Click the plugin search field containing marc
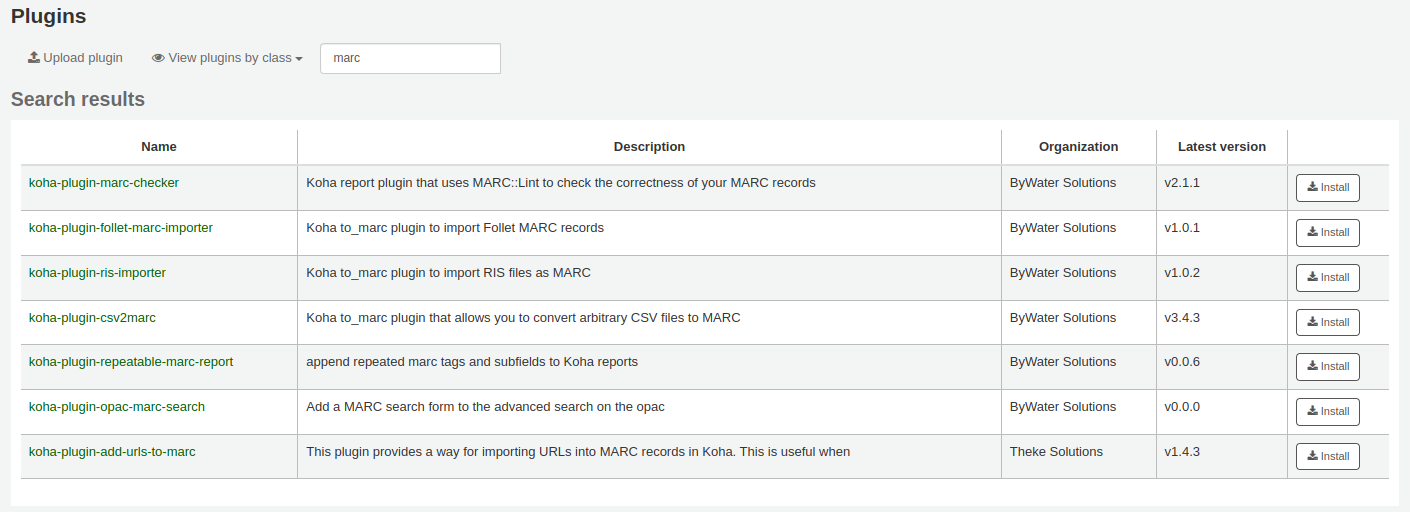 pos(410,58)
